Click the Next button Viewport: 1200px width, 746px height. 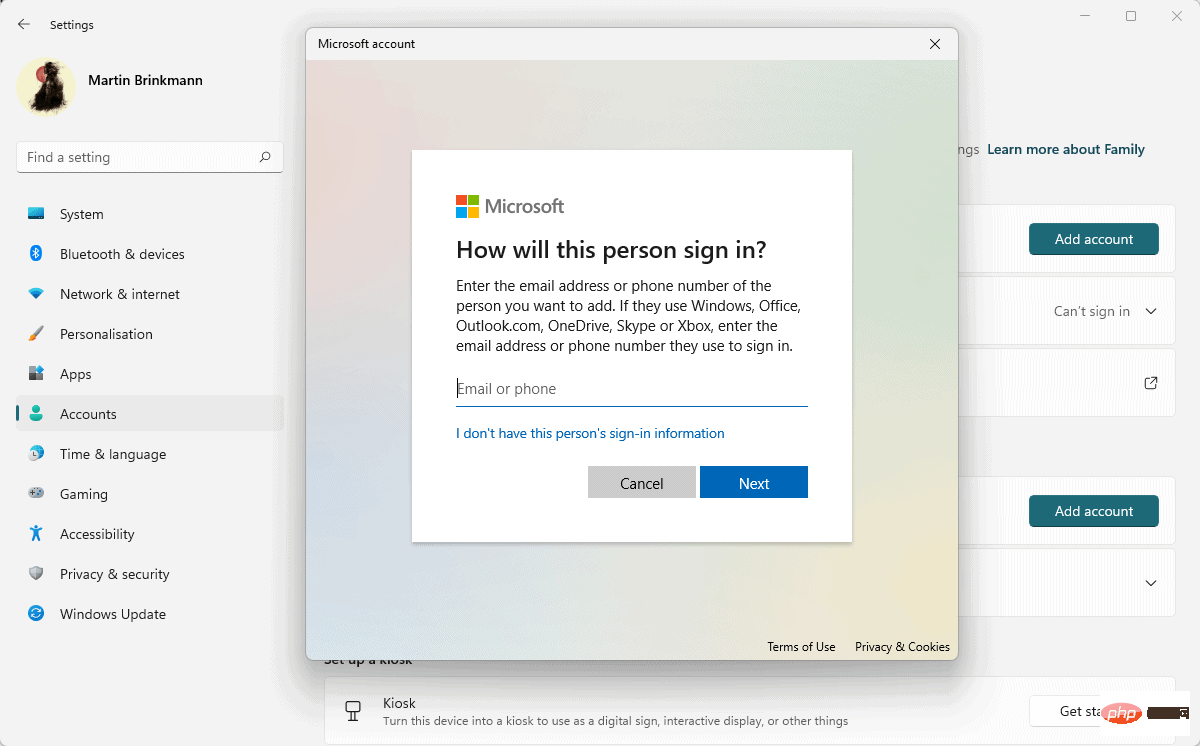pyautogui.click(x=754, y=482)
